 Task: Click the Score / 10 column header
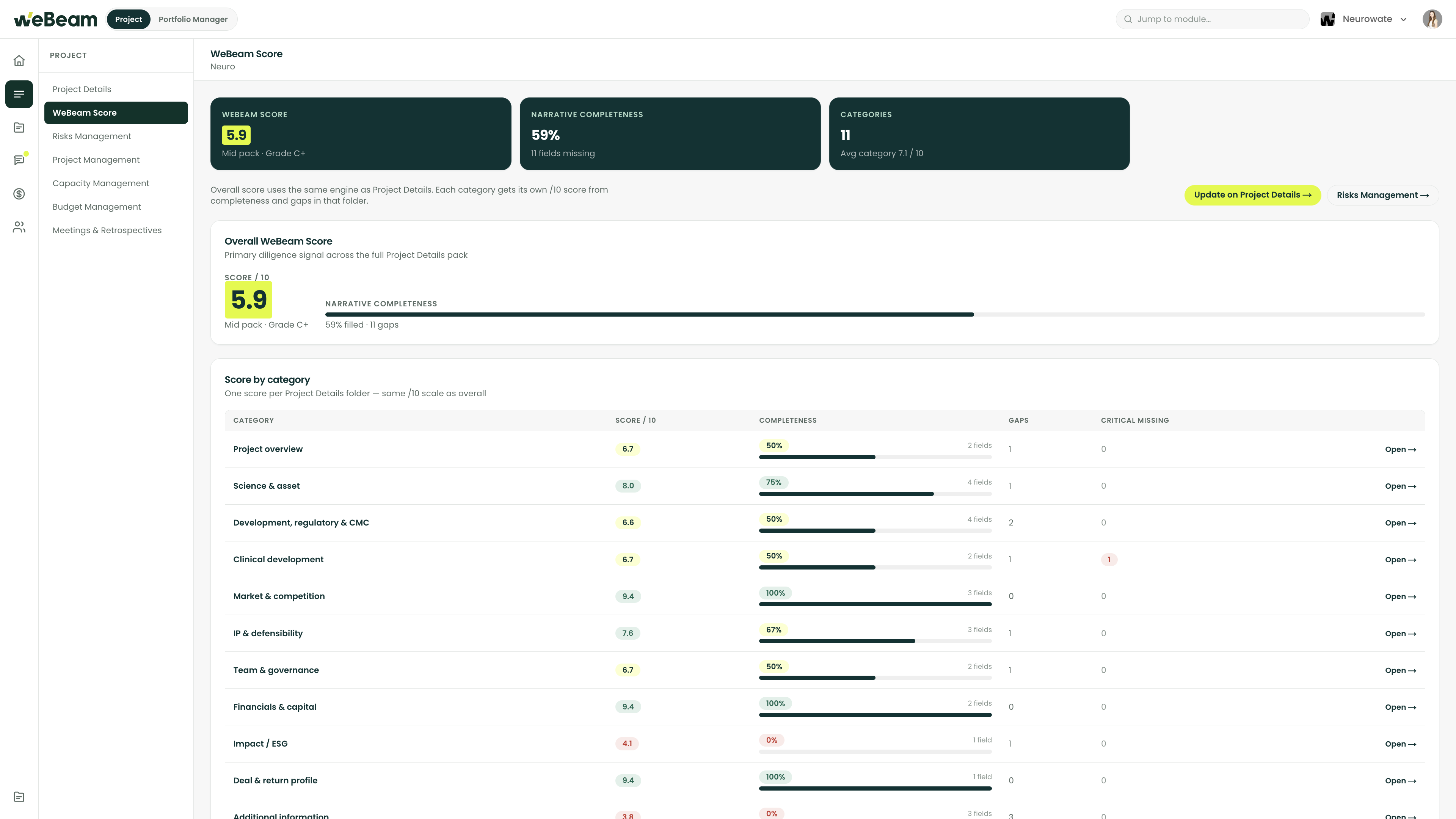(635, 420)
